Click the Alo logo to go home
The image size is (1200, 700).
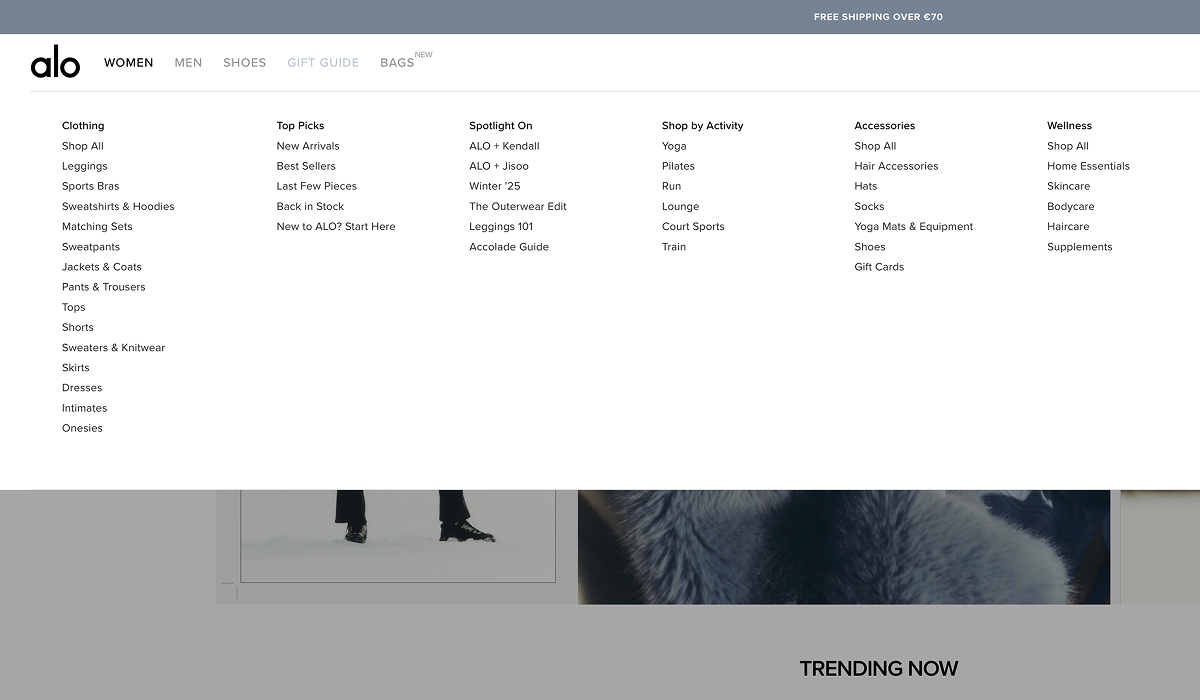coord(55,62)
